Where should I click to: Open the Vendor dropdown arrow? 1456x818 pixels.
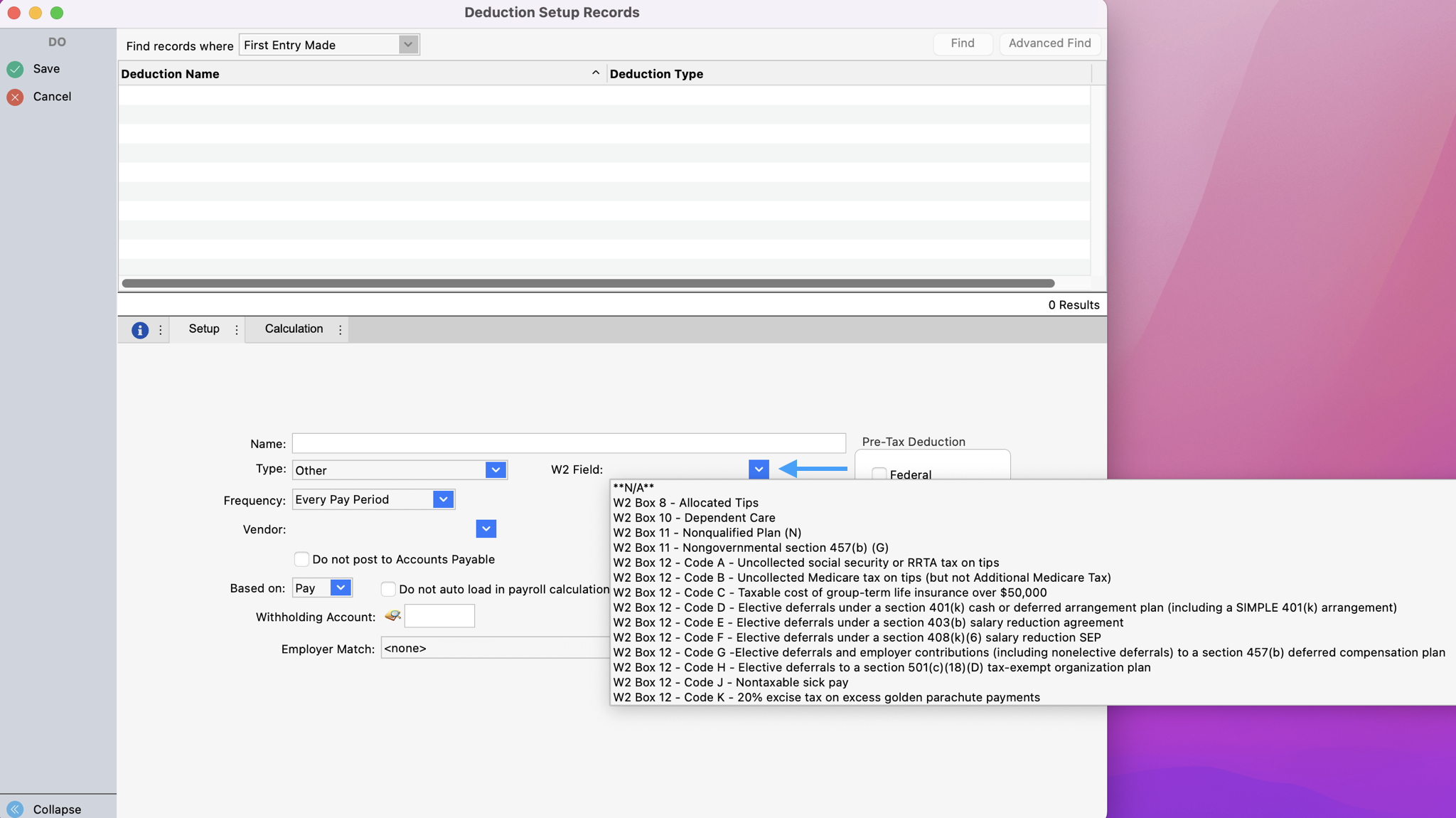point(486,529)
